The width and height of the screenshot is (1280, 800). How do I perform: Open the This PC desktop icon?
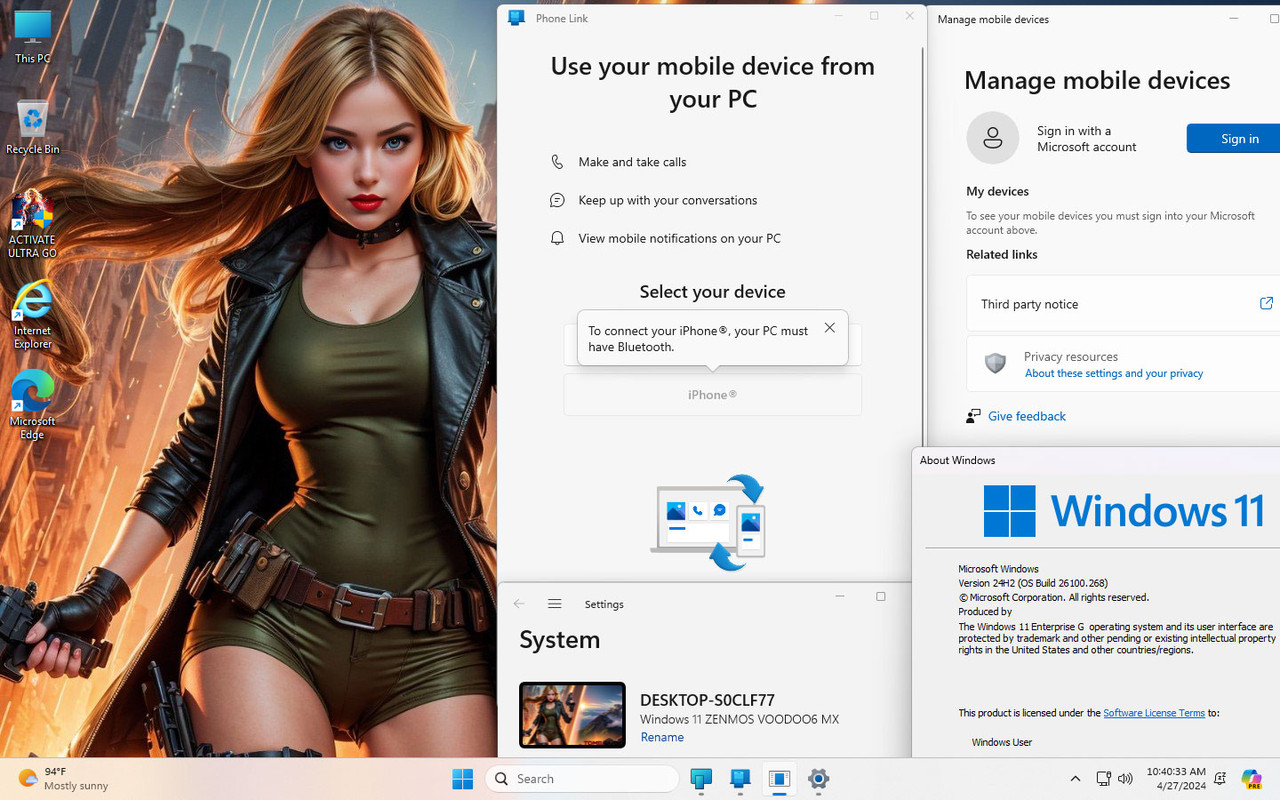(32, 36)
